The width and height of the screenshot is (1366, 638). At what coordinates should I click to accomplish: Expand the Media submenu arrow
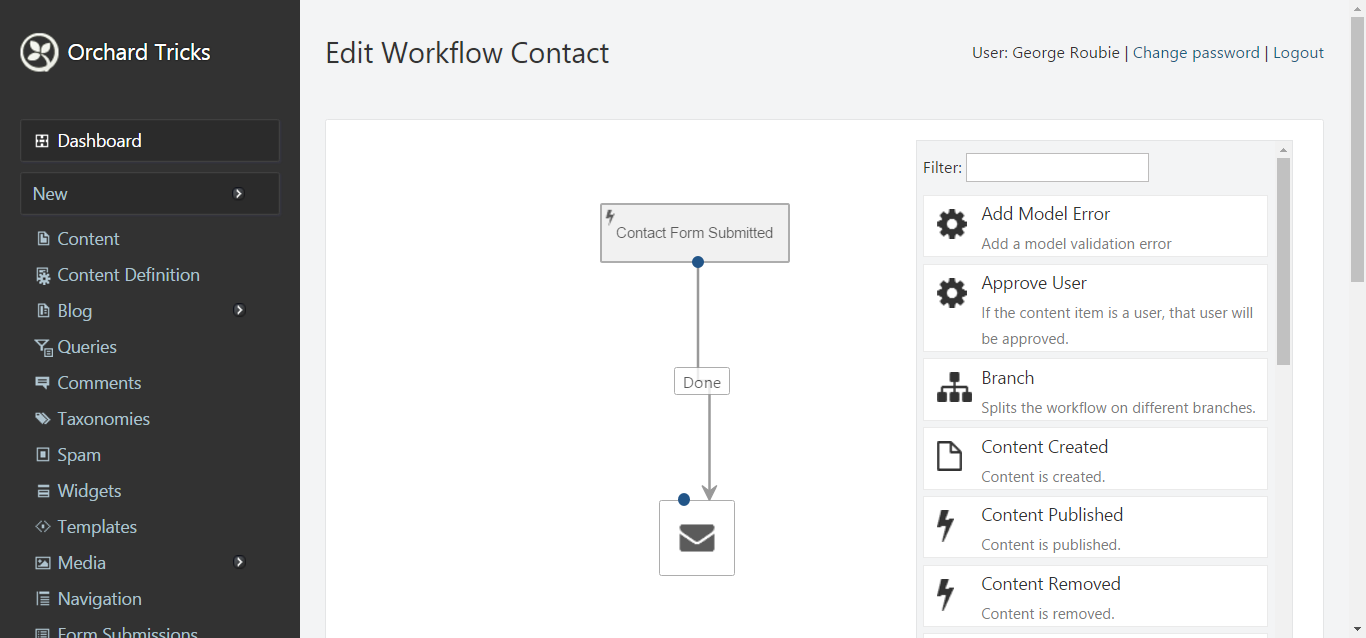coord(239,562)
